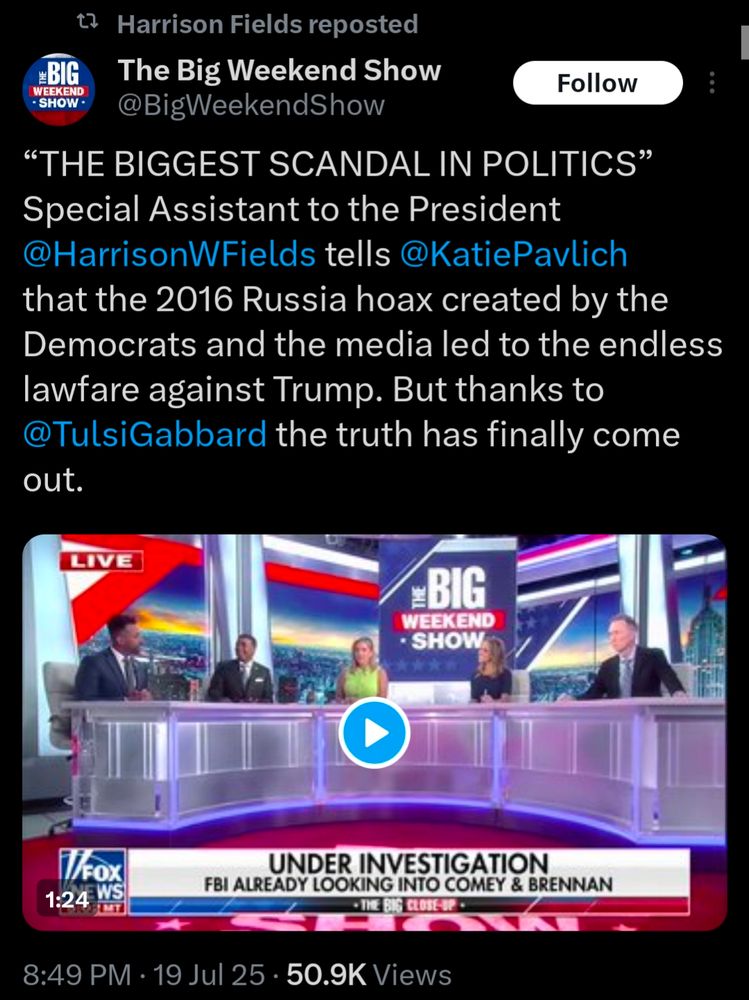
Task: Open the @TulsiGabbard mention link
Action: 145,434
